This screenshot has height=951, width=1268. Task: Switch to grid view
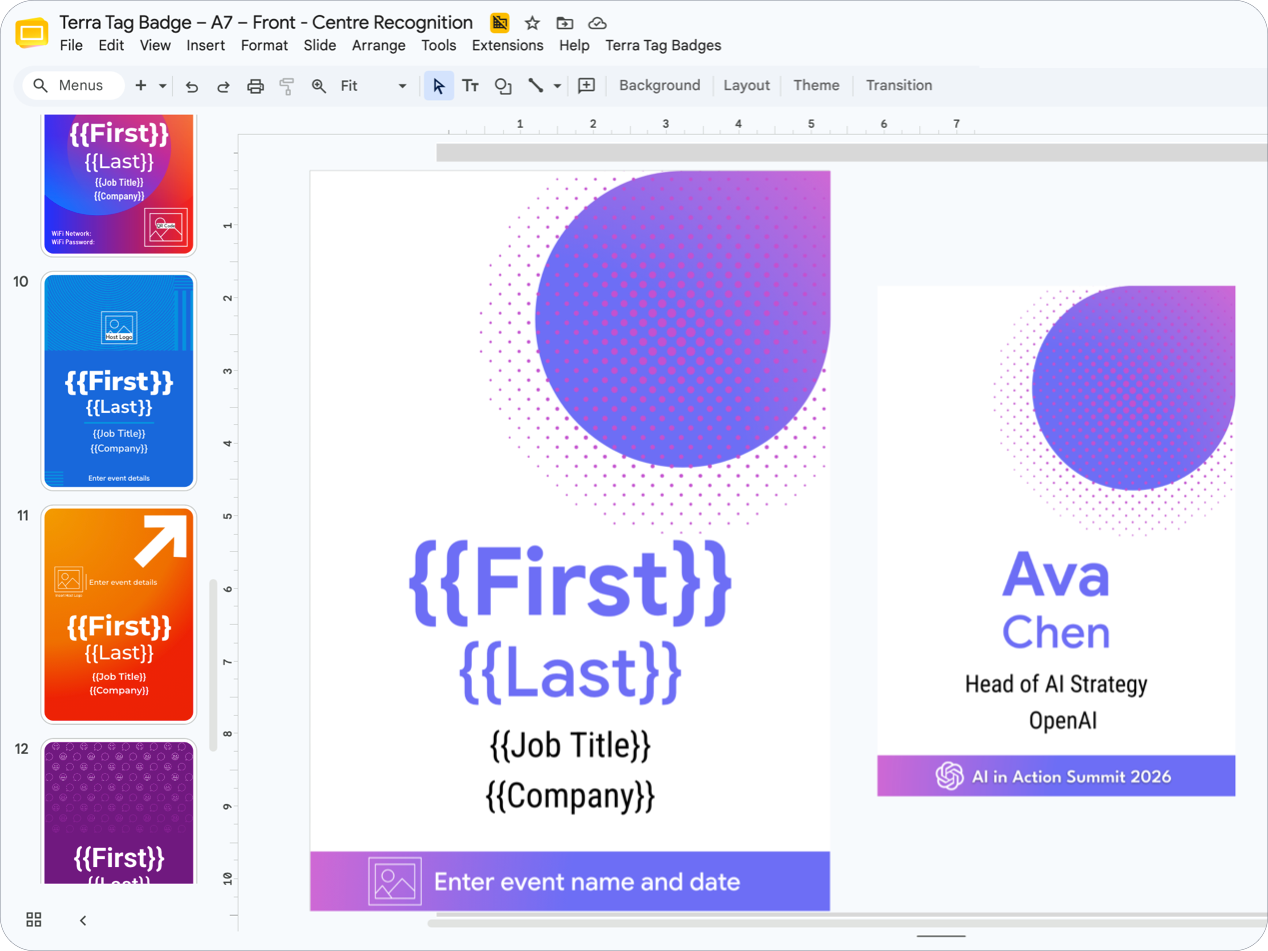pos(34,920)
